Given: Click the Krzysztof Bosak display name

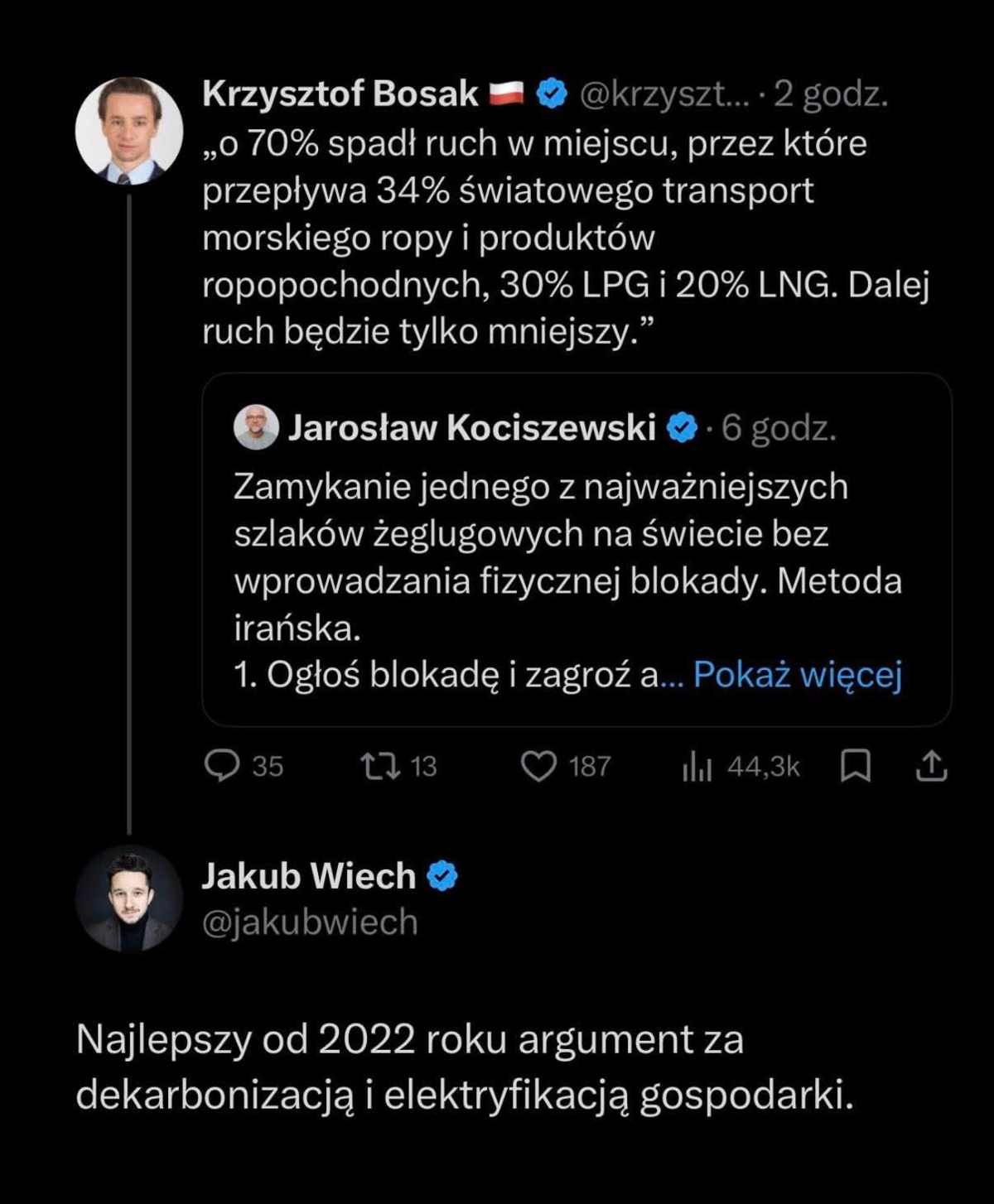Looking at the screenshot, I should (340, 94).
